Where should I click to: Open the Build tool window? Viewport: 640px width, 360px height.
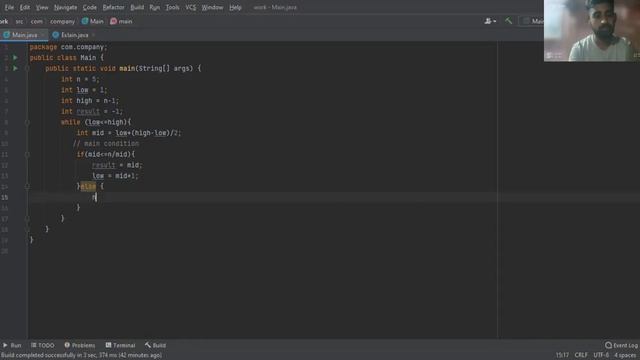(155, 345)
